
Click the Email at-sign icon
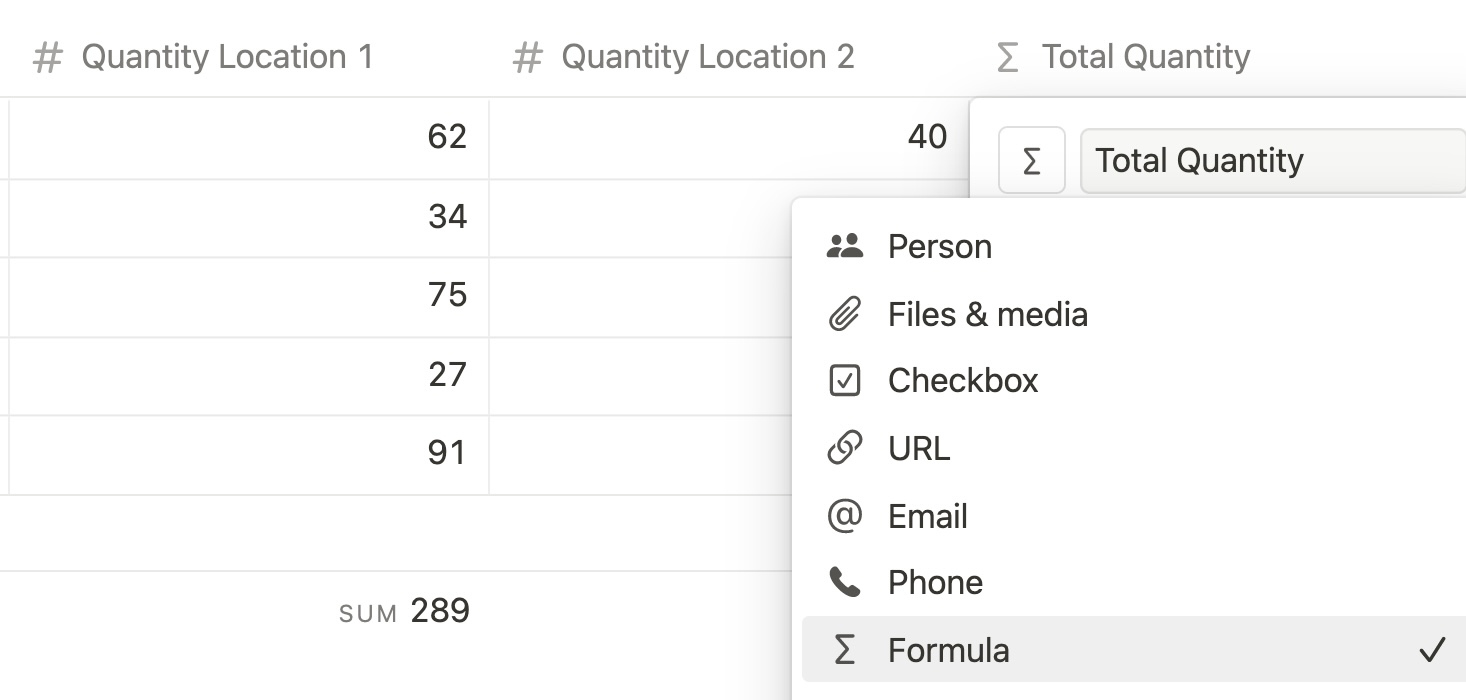[x=845, y=516]
